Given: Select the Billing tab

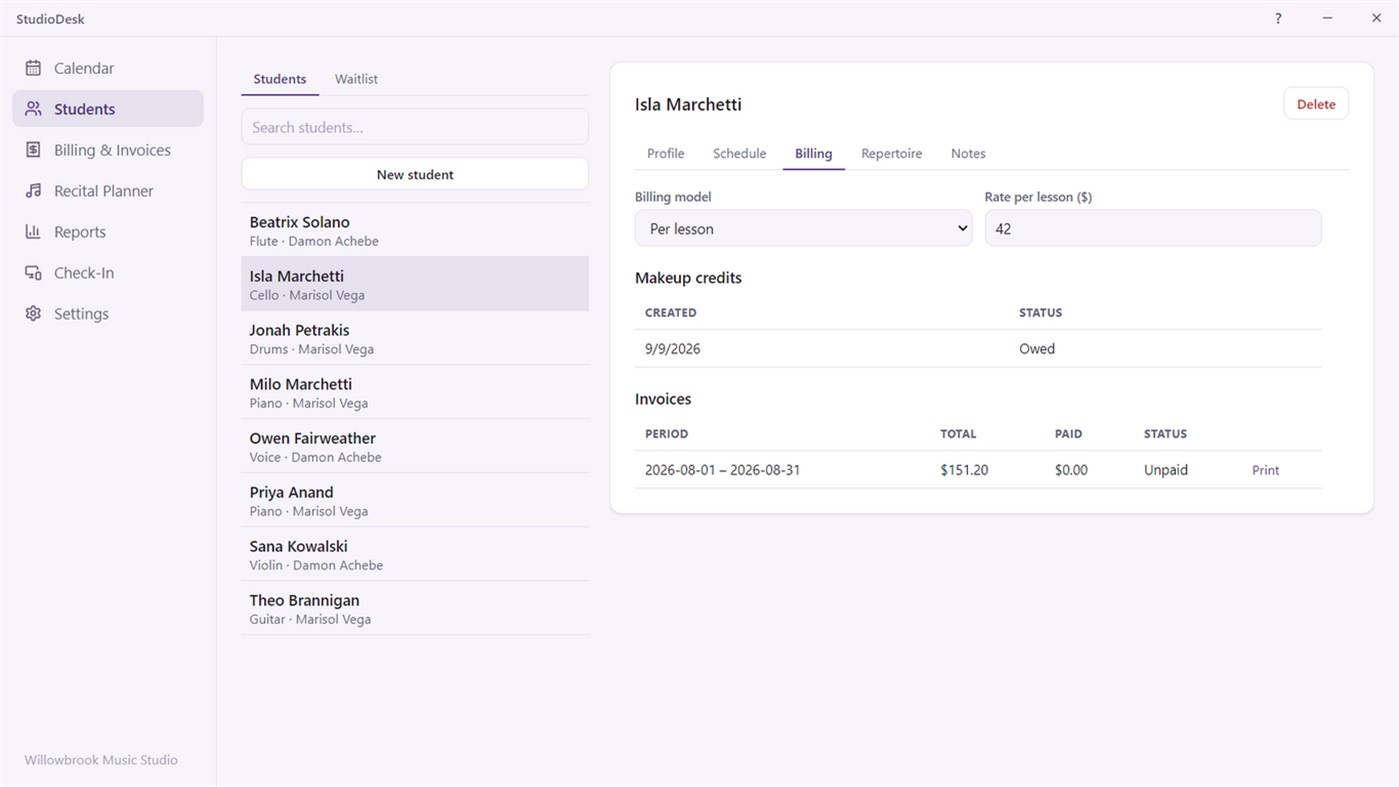Looking at the screenshot, I should [813, 154].
